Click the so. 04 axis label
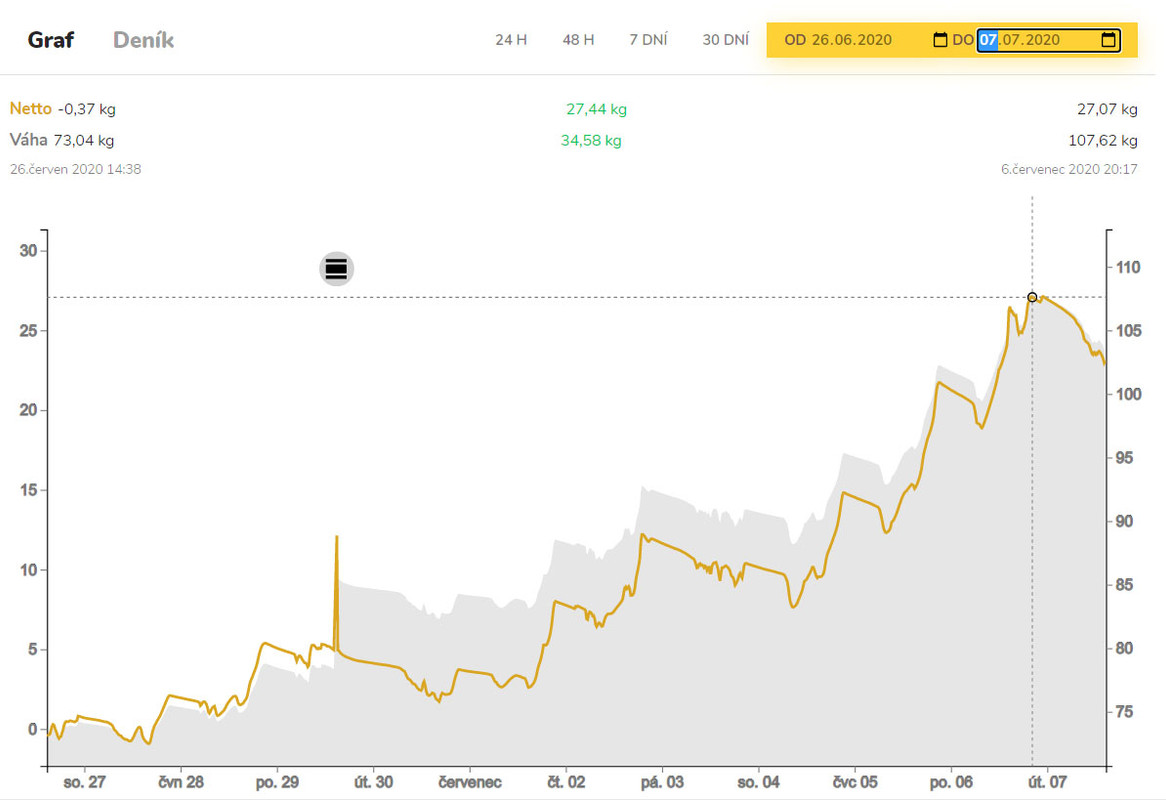The image size is (1166, 800). click(758, 782)
